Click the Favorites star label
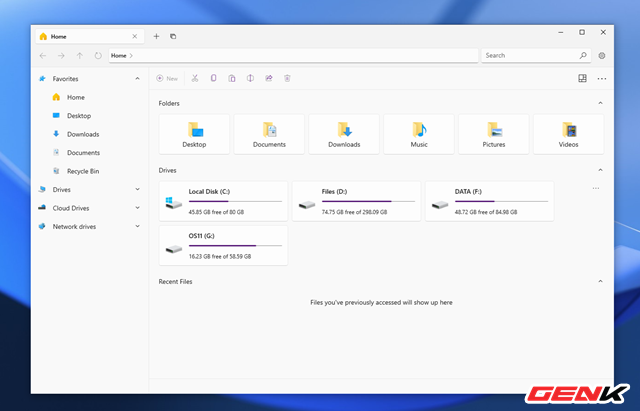 (x=65, y=79)
